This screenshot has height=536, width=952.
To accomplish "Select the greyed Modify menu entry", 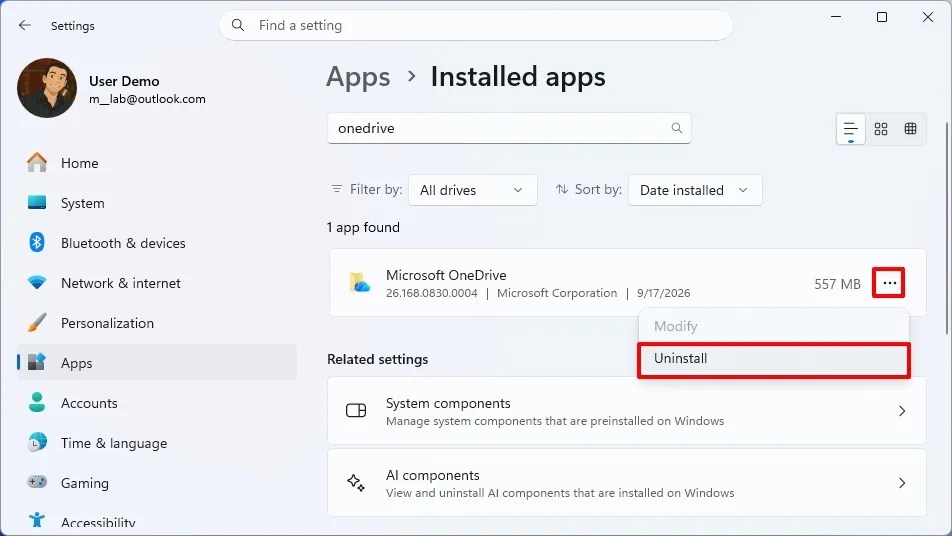I will click(x=774, y=327).
